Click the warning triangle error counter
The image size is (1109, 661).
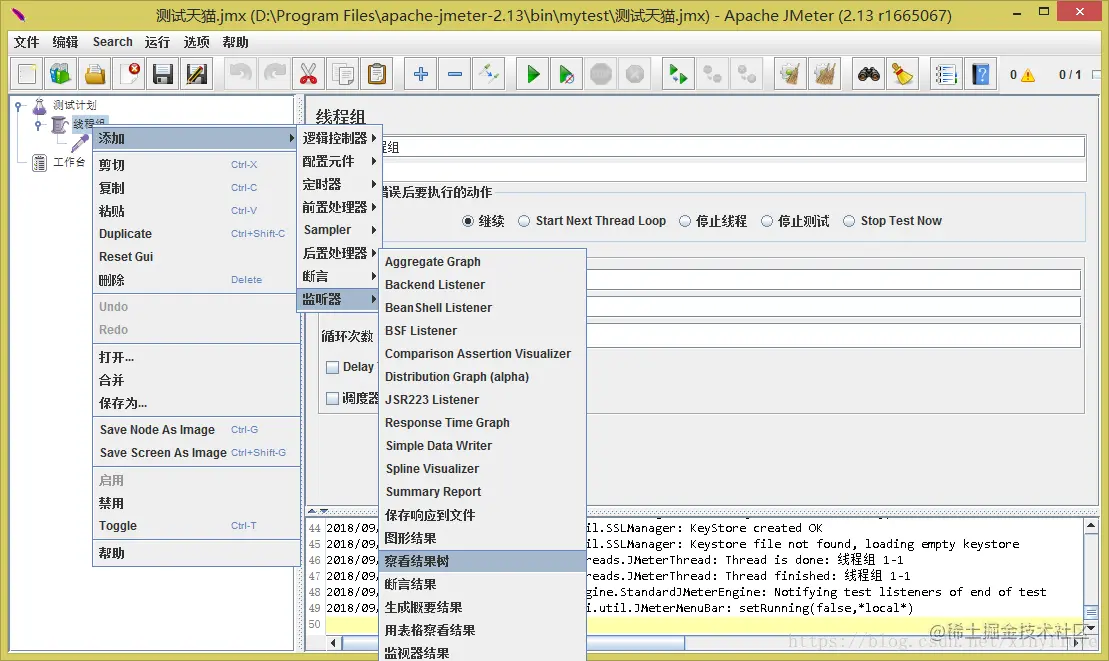pyautogui.click(x=1028, y=75)
